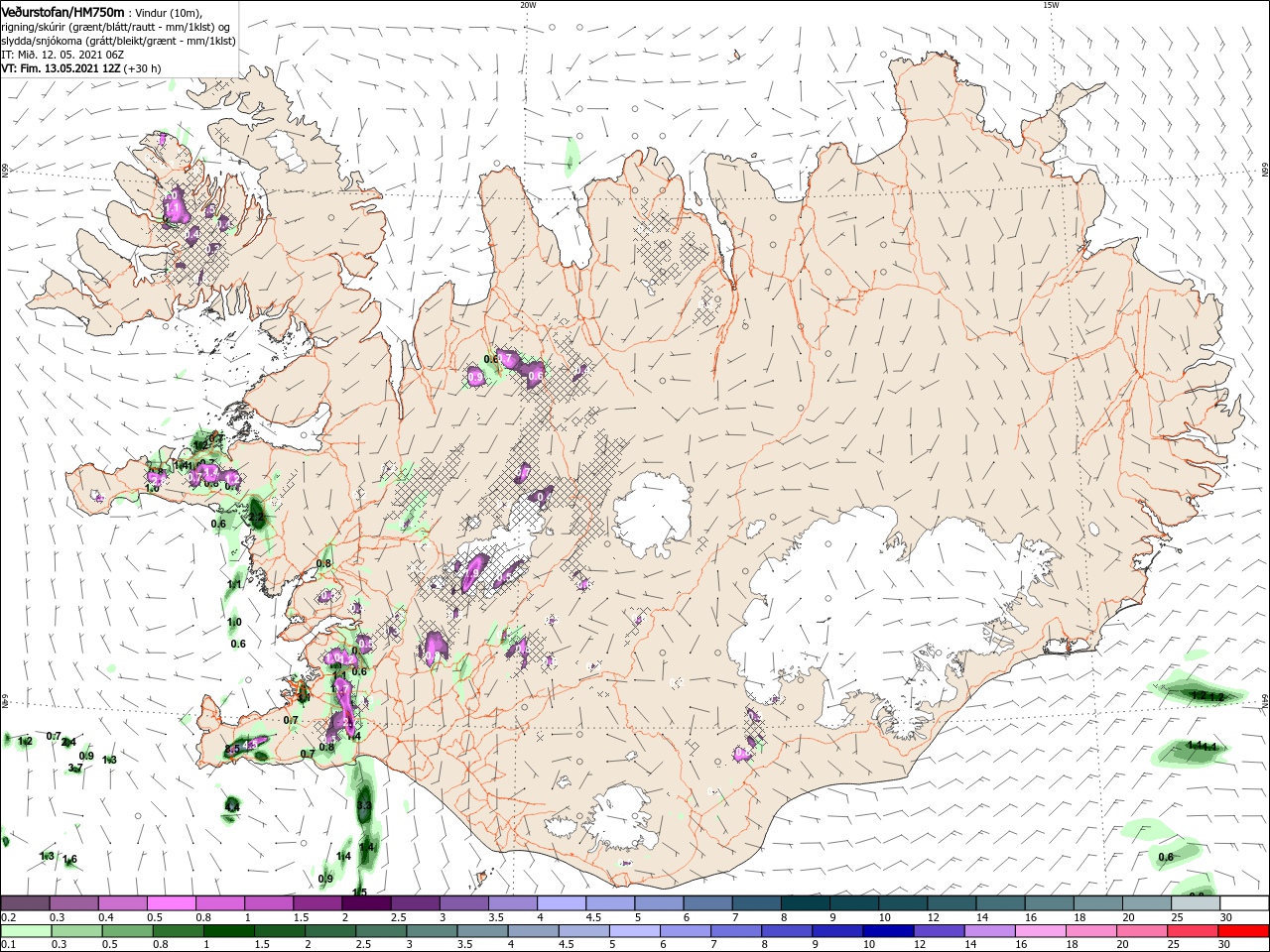This screenshot has height=952, width=1270.
Task: Pick the grey-blue rain-scale swatch labeled 3.5
Action: (x=482, y=930)
